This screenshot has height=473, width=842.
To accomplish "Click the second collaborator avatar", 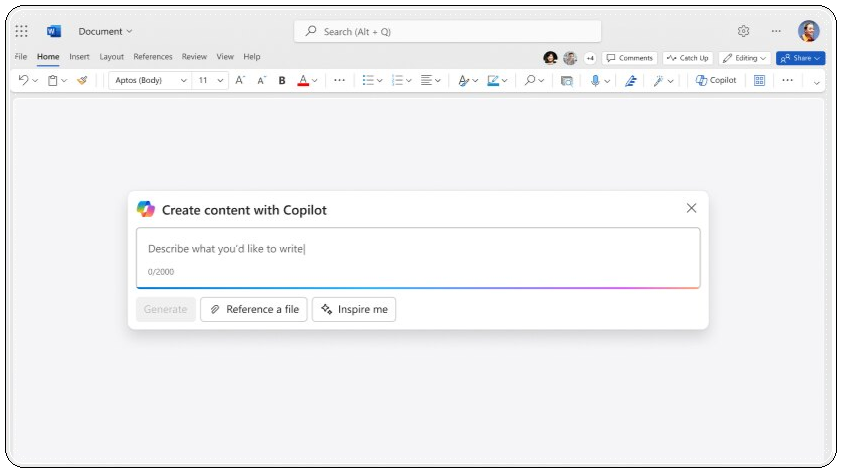I will point(570,57).
